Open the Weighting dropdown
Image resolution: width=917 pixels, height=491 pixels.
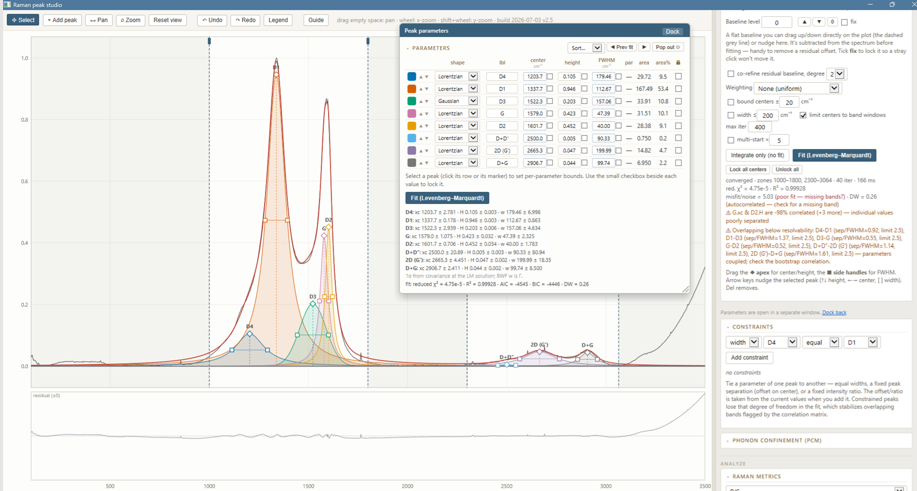pyautogui.click(x=797, y=88)
